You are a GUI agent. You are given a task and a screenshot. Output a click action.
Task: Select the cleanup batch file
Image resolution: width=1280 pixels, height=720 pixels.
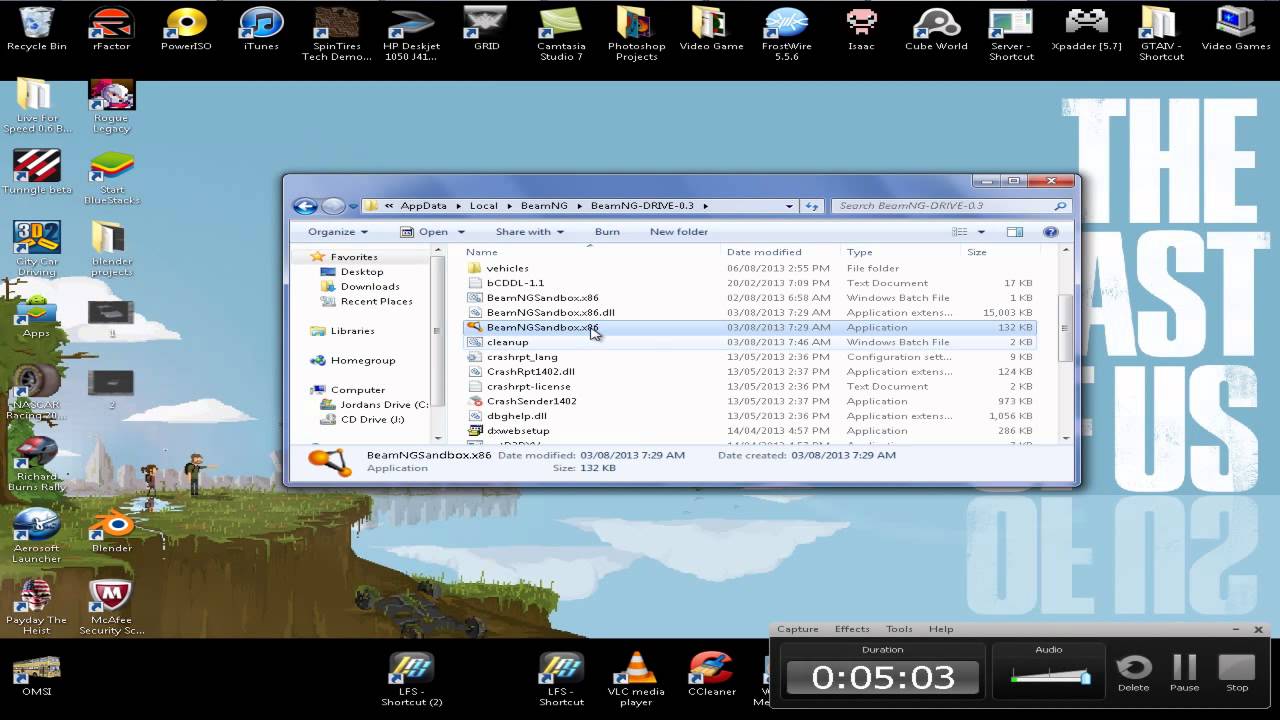point(750,342)
